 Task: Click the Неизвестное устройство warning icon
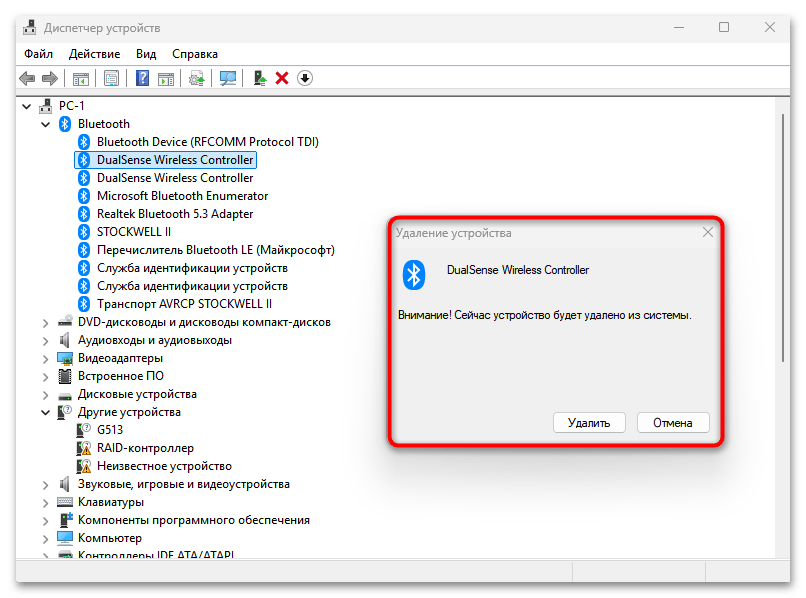point(83,466)
